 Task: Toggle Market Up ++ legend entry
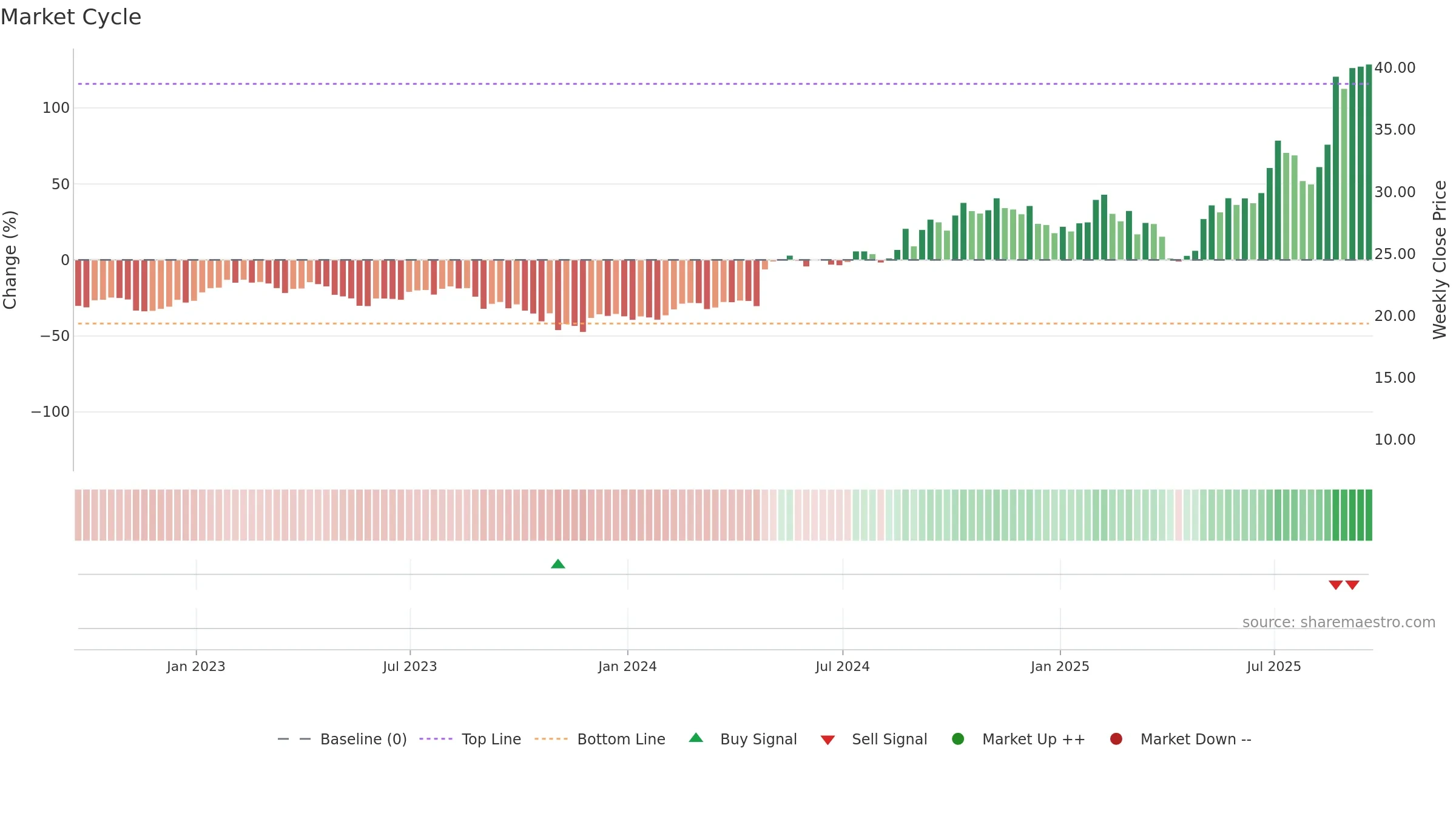pos(1019,739)
